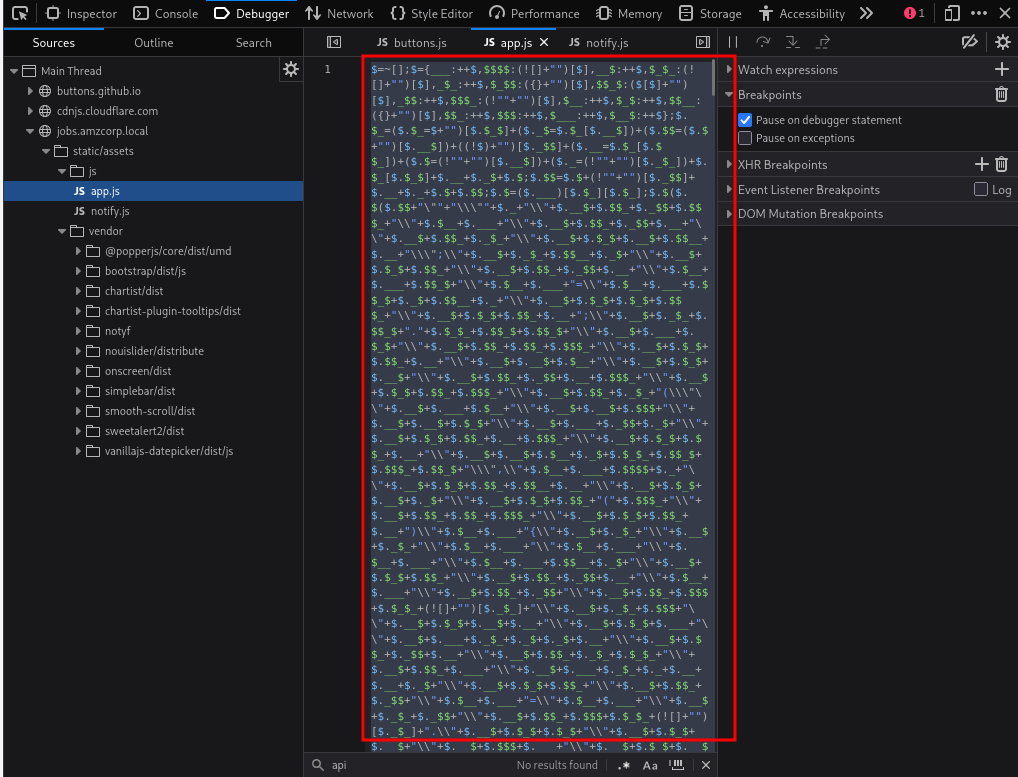
Task: Open the Inspector panel
Action: pos(82,14)
